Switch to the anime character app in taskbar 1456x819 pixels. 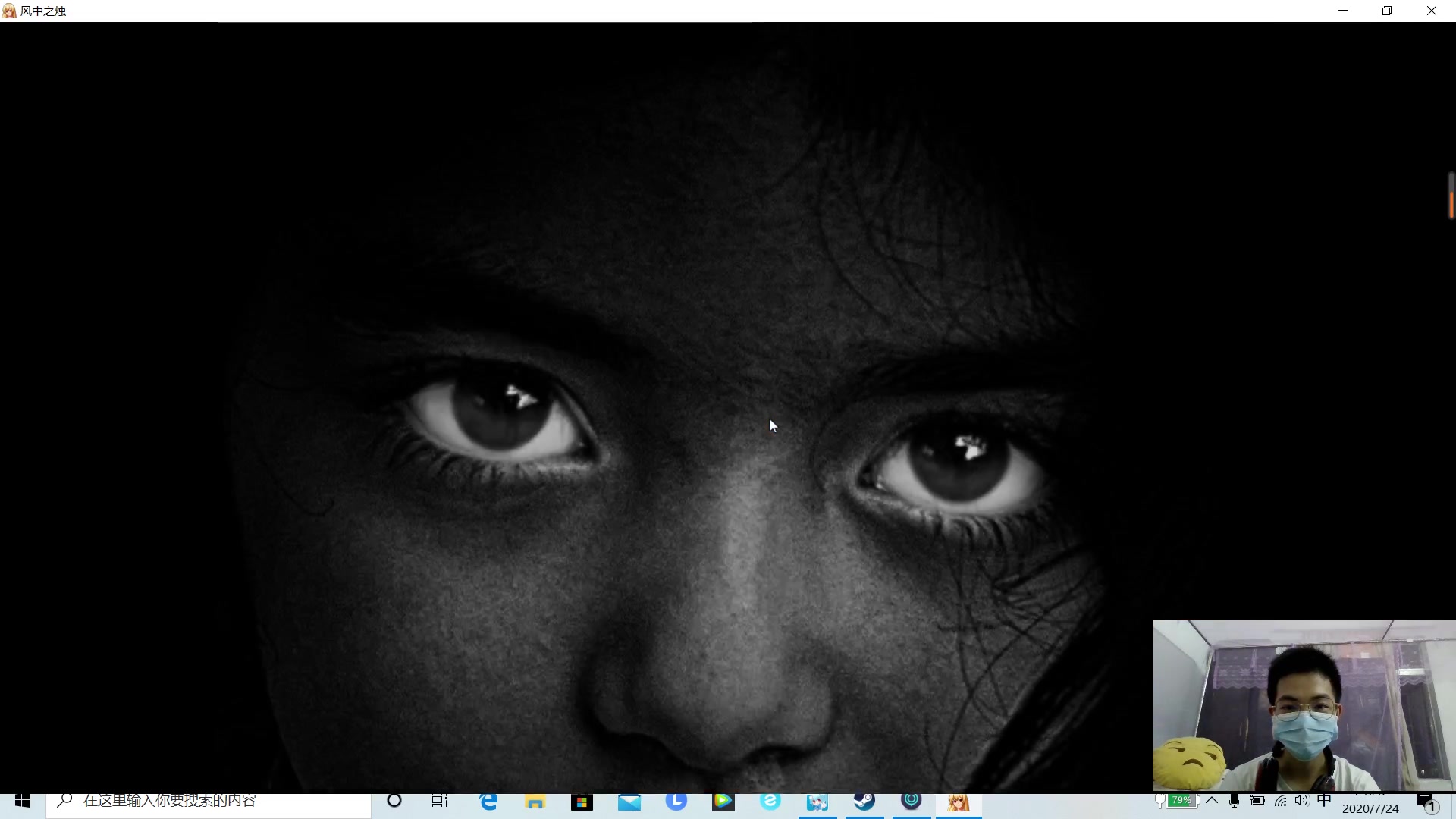(817, 802)
